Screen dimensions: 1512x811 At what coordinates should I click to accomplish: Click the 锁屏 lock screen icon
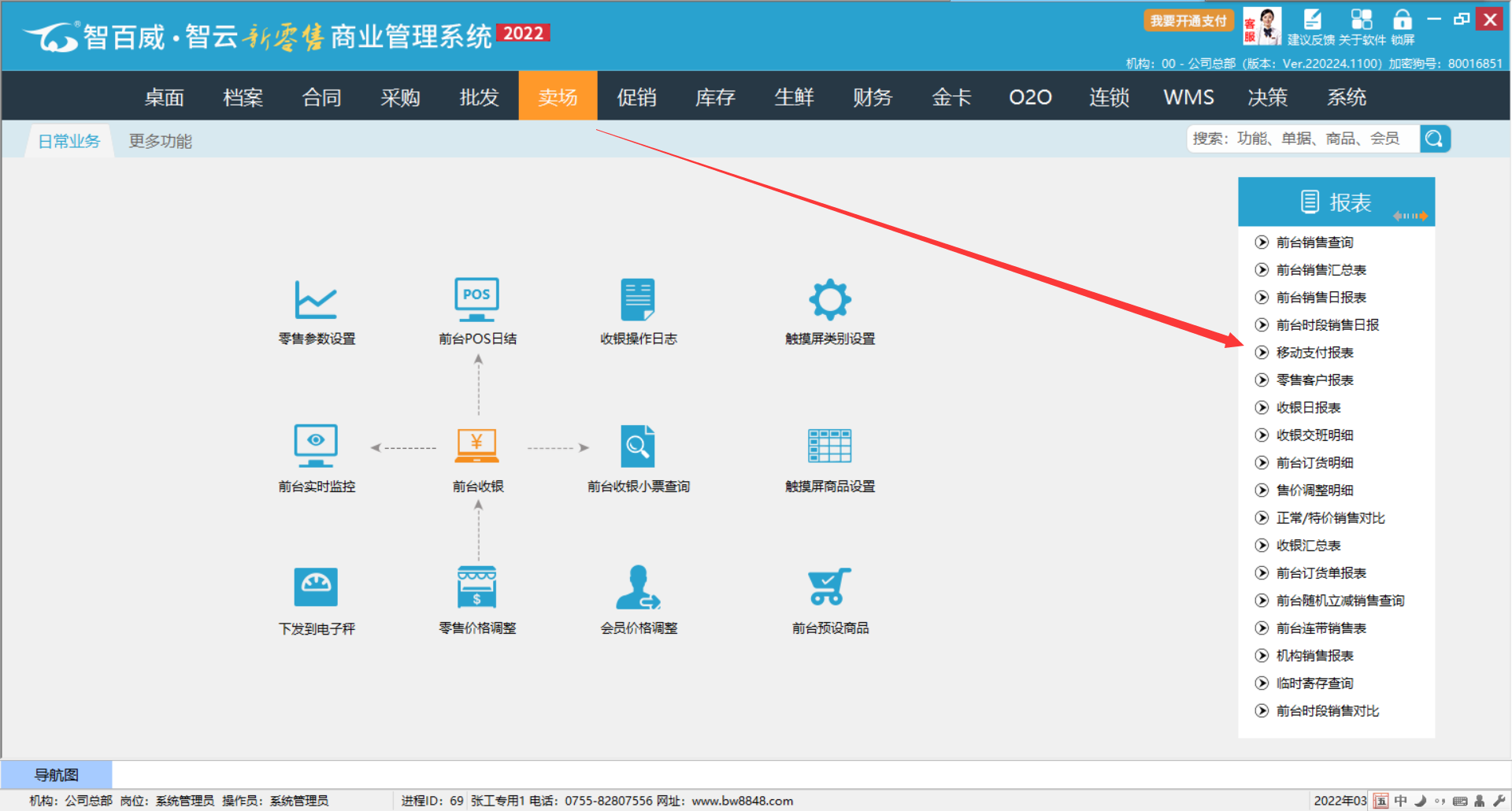coord(1403,21)
